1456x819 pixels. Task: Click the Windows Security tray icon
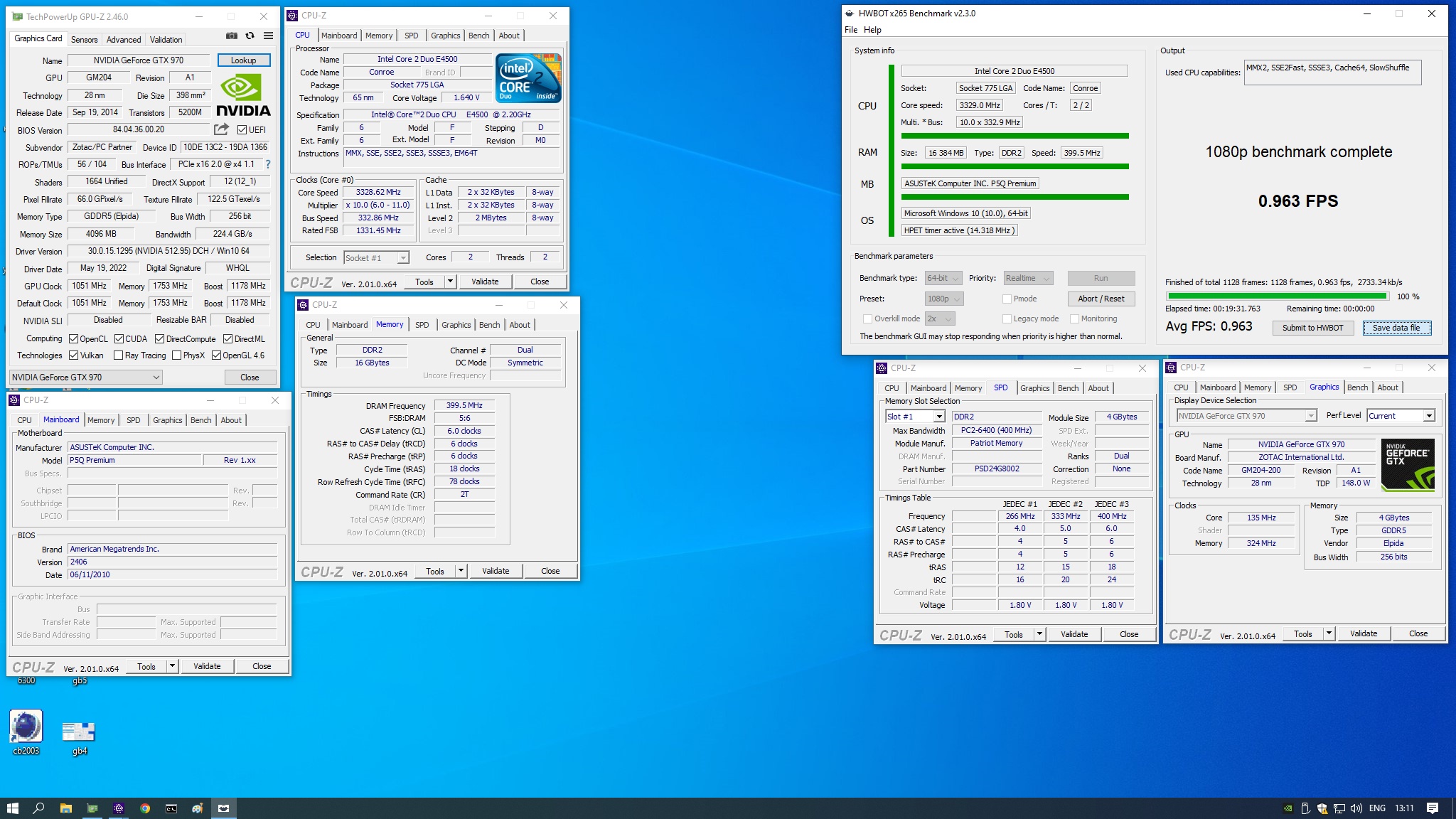[1322, 808]
